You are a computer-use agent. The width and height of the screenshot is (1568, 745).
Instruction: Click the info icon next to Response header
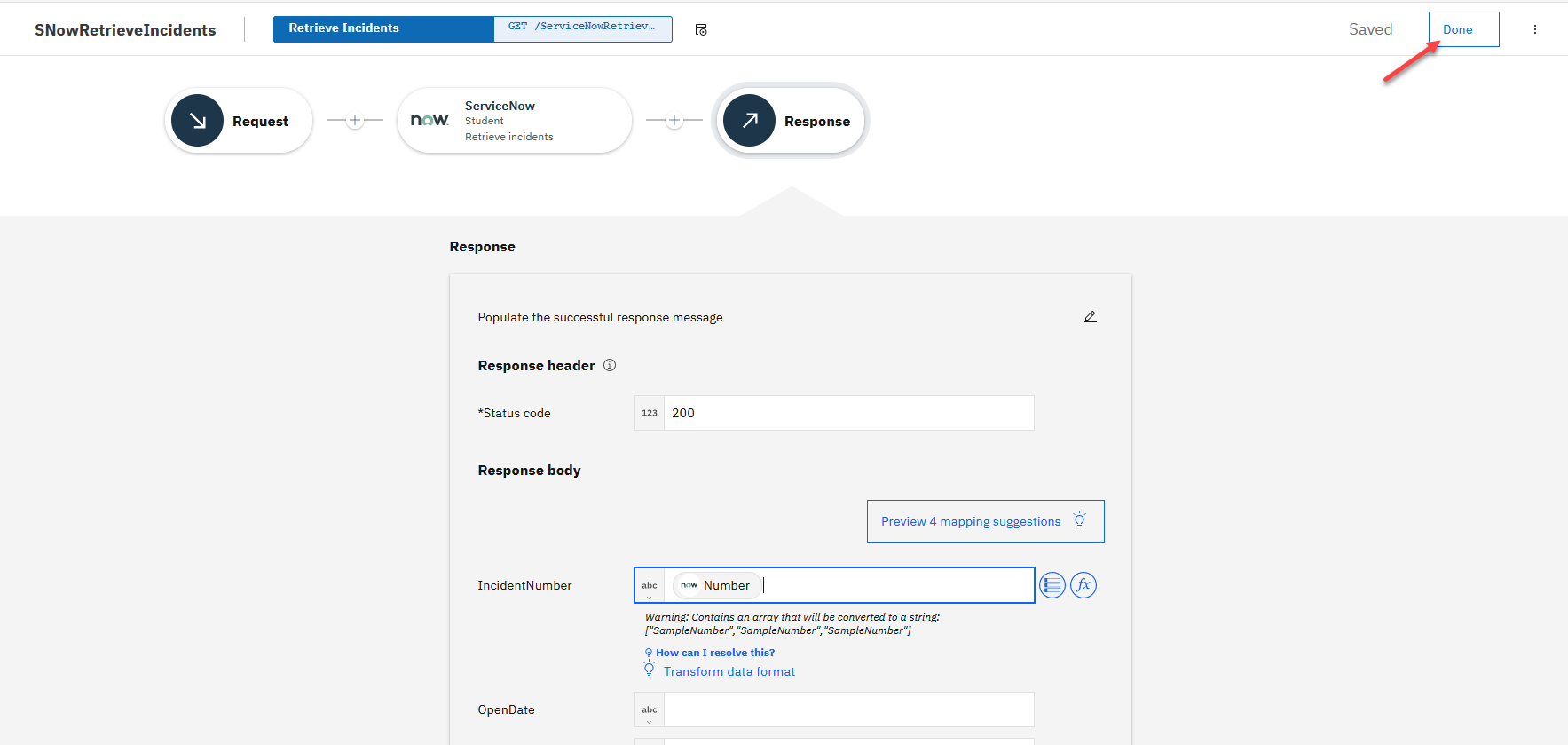click(610, 365)
